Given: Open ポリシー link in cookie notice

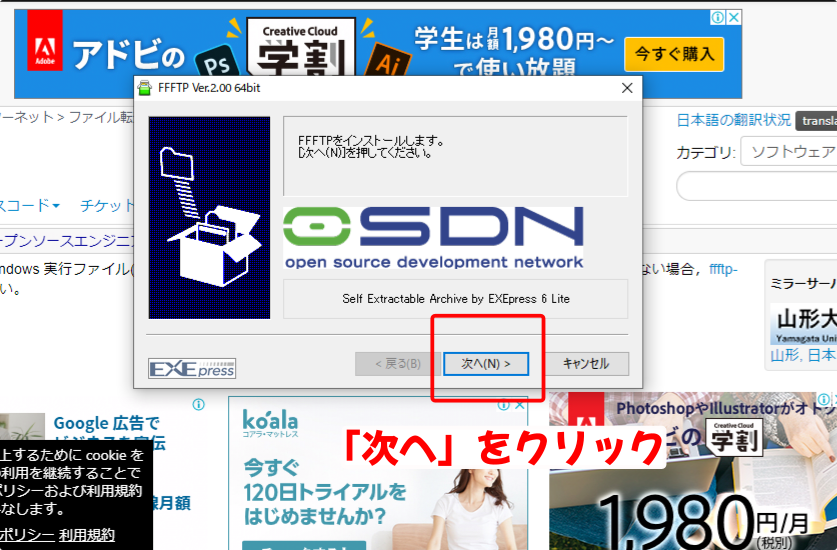Looking at the screenshot, I should pyautogui.click(x=27, y=535).
